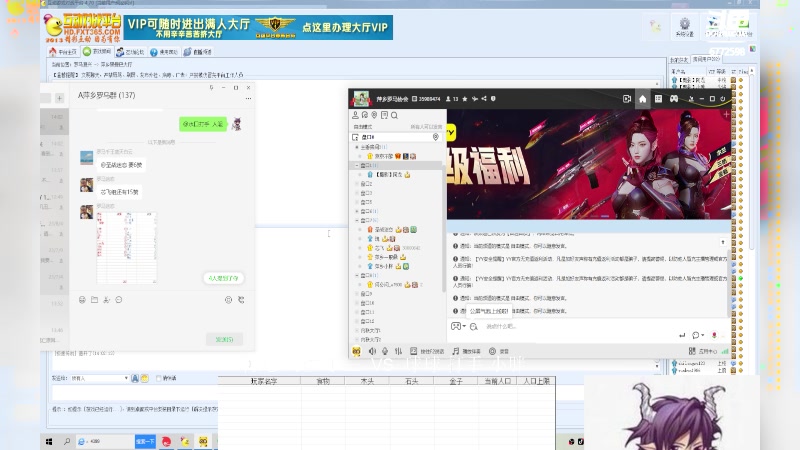The image size is (800, 450).
Task: Click the YY channel avatar thumbnail
Action: pyautogui.click(x=362, y=98)
